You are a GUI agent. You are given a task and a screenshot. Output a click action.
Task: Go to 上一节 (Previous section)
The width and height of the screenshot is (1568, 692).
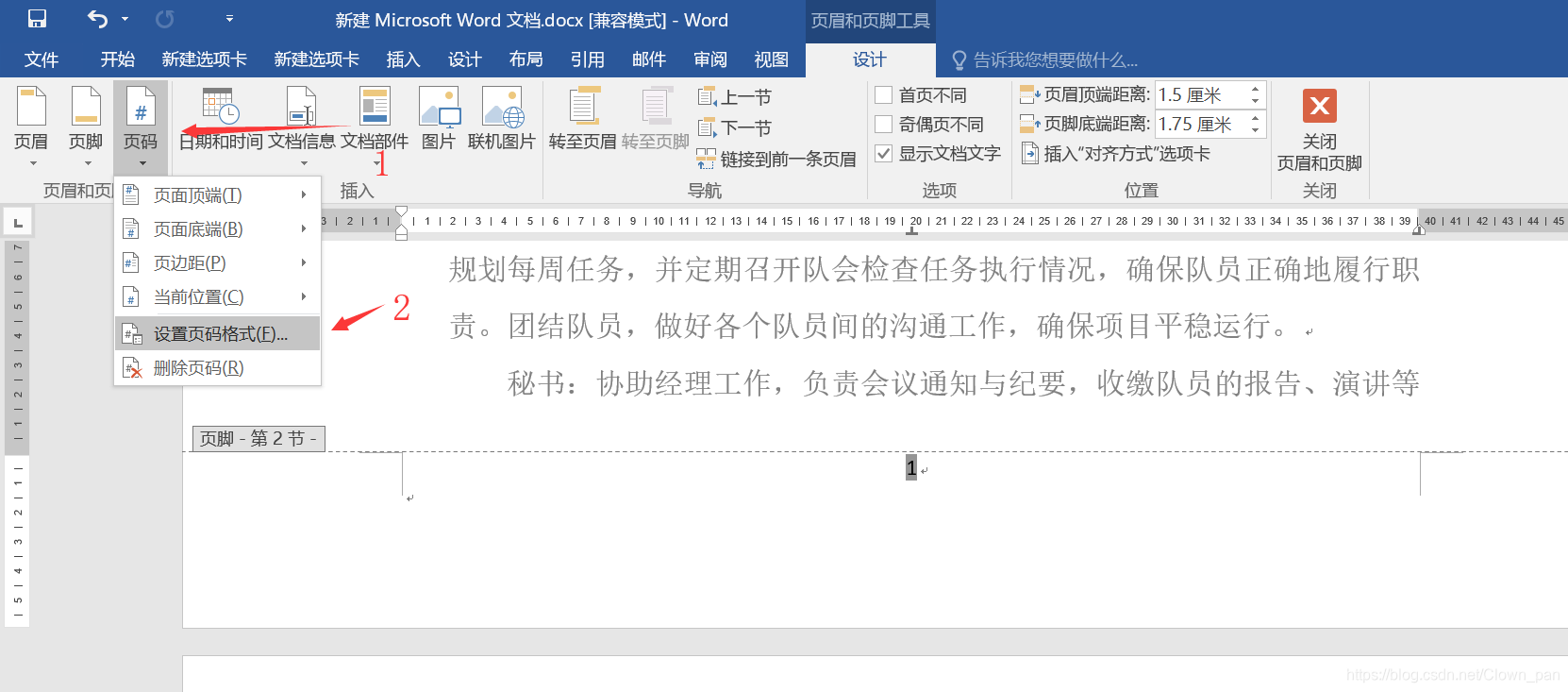point(734,97)
